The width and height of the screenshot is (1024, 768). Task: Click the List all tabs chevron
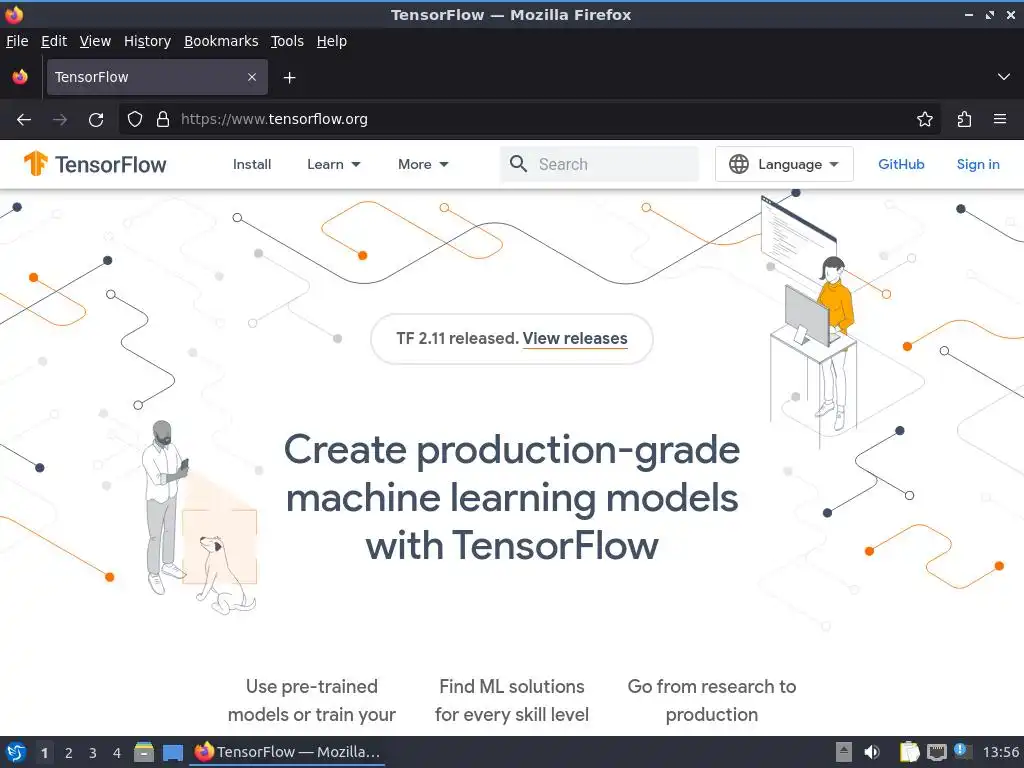1004,77
